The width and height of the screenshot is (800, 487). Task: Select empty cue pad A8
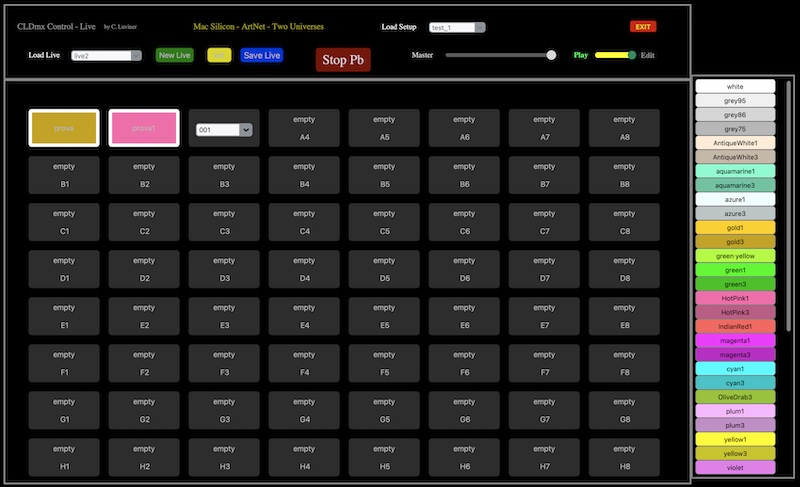tap(624, 128)
